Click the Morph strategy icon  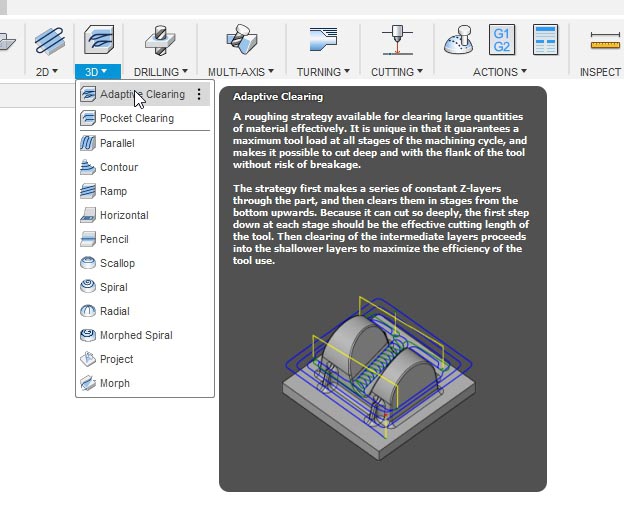click(88, 383)
